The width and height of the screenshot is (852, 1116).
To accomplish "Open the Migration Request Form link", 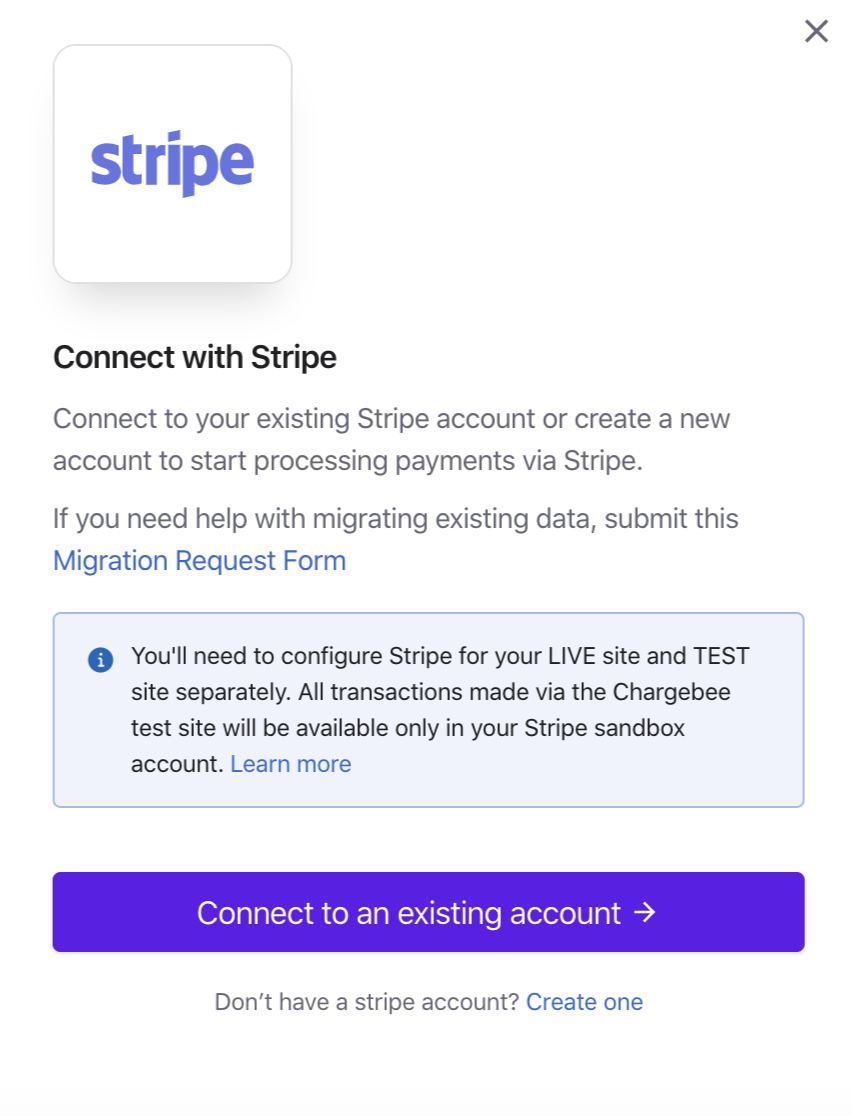I will (x=199, y=561).
